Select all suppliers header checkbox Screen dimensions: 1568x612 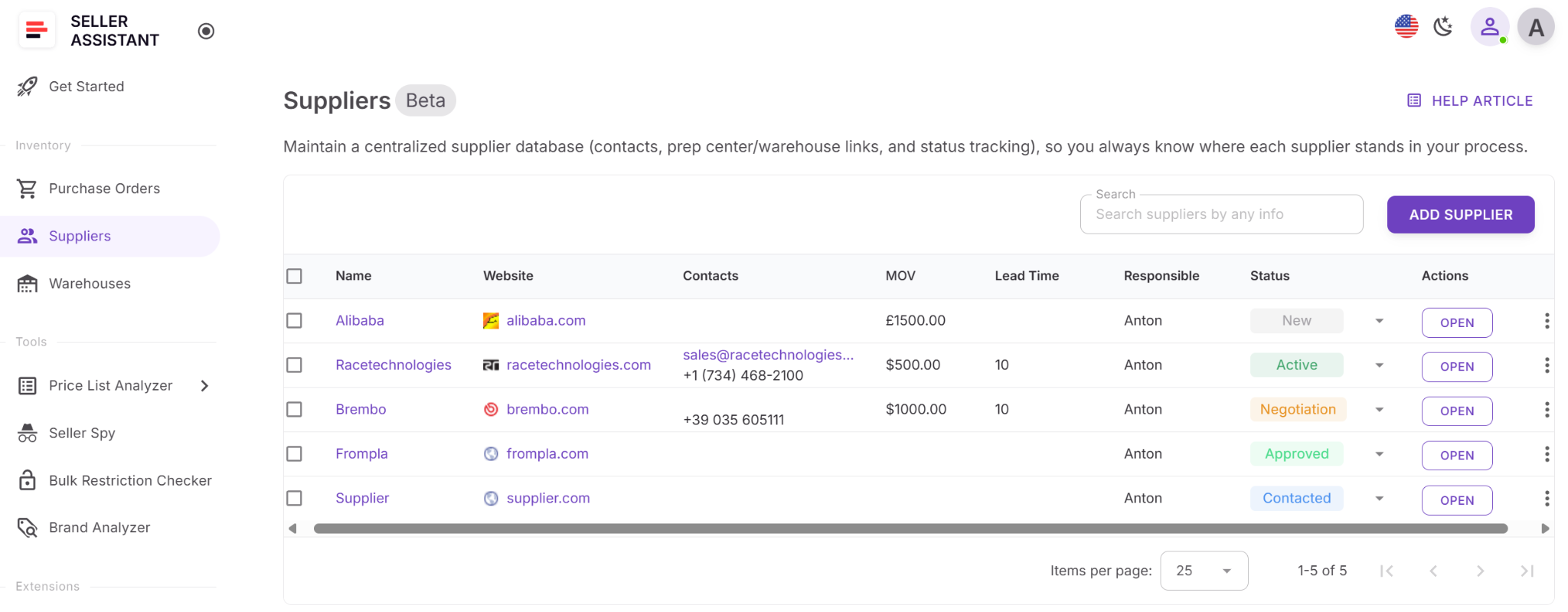294,276
